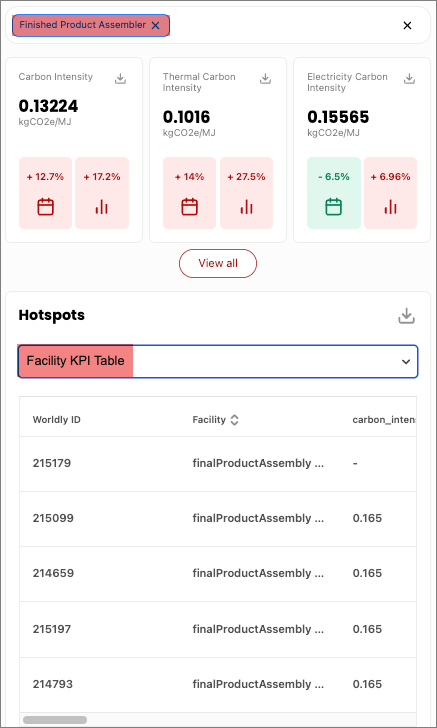
Task: Click facility name in row 214793
Action: tap(258, 685)
